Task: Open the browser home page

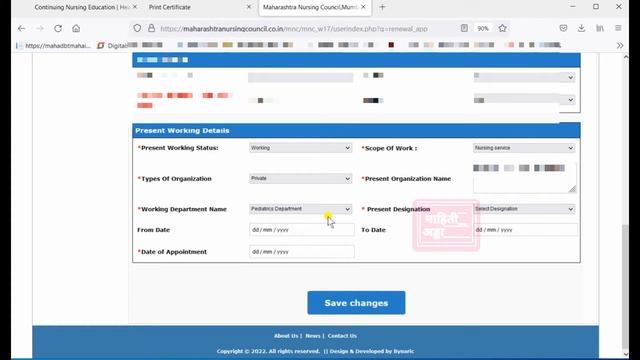Action: pyautogui.click(x=76, y=28)
